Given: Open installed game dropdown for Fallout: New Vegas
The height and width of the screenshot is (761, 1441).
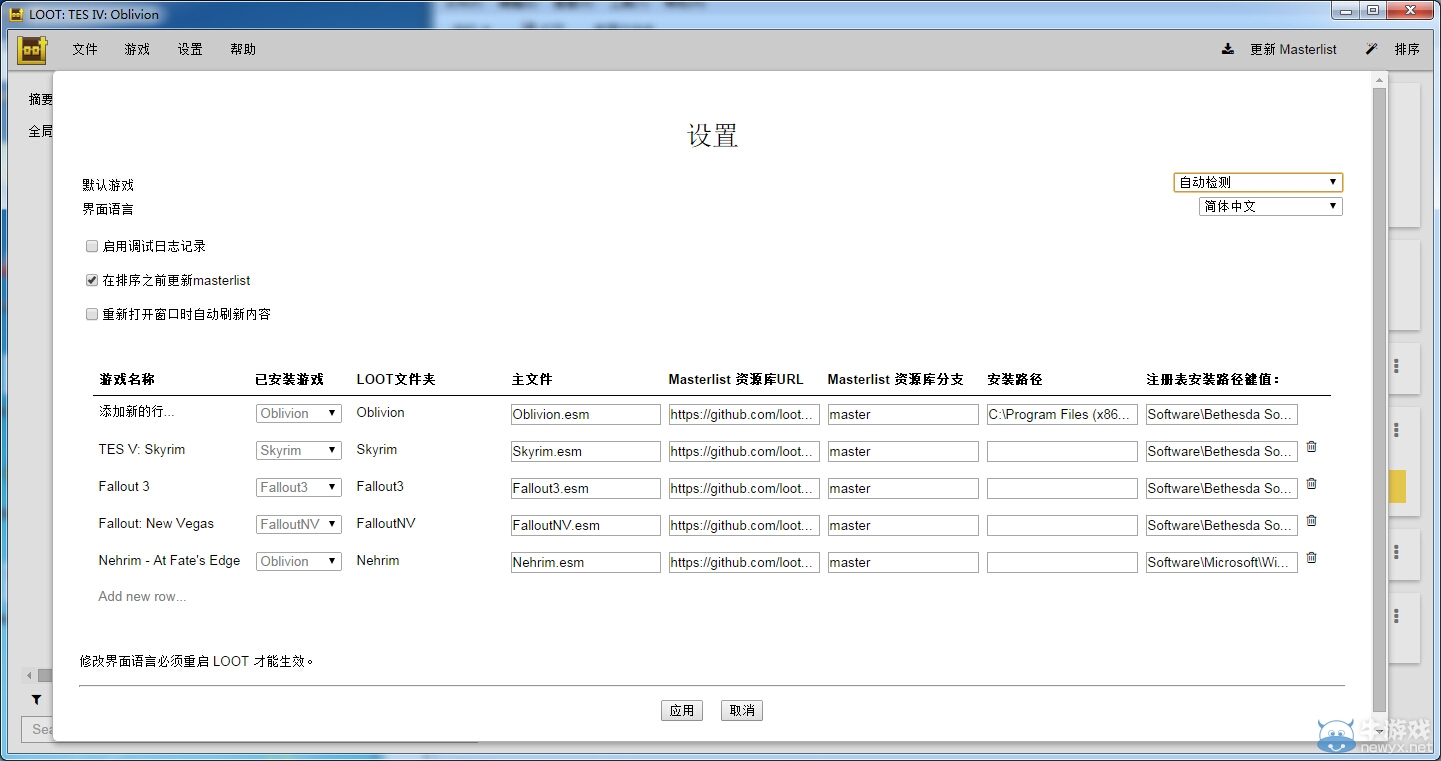Looking at the screenshot, I should pos(299,524).
